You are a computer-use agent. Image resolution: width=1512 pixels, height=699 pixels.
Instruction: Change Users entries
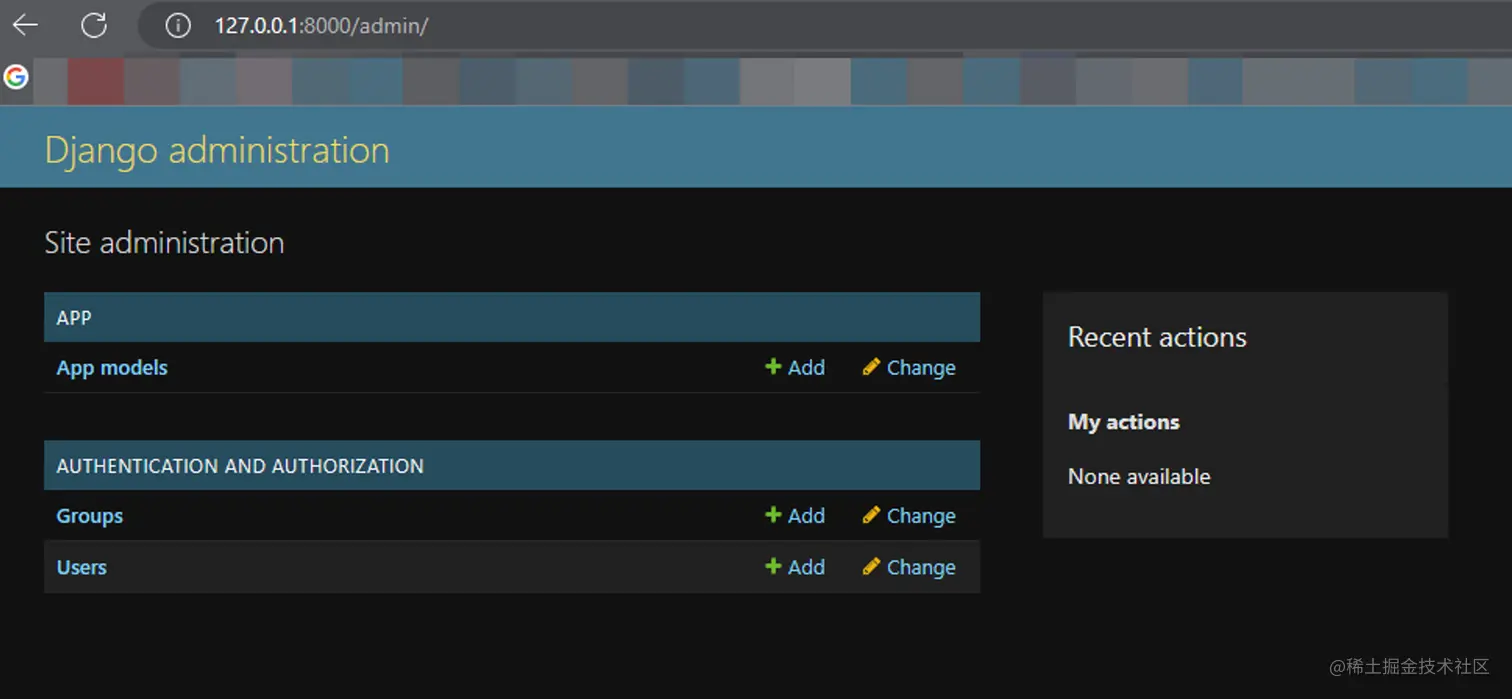pos(909,567)
